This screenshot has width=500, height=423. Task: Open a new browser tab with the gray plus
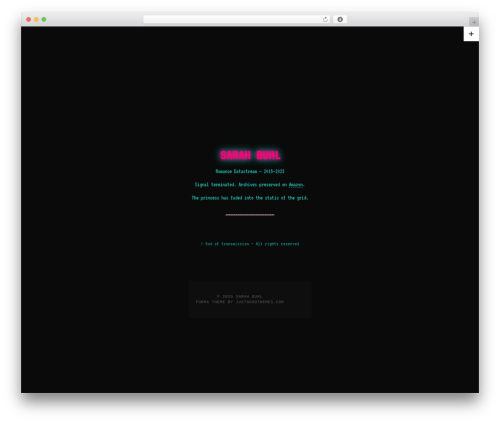coord(474,22)
